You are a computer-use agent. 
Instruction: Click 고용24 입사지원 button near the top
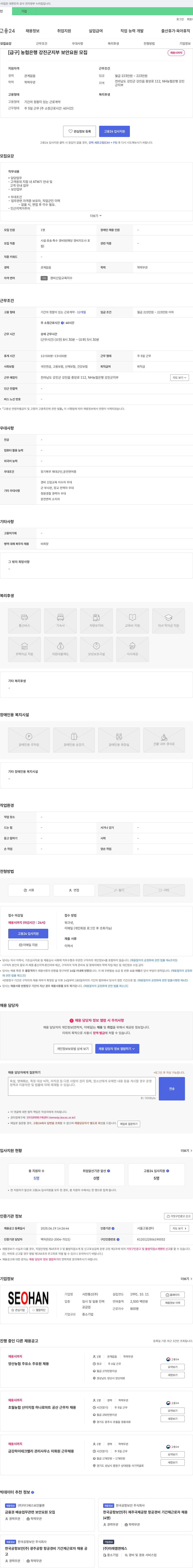[x=114, y=132]
